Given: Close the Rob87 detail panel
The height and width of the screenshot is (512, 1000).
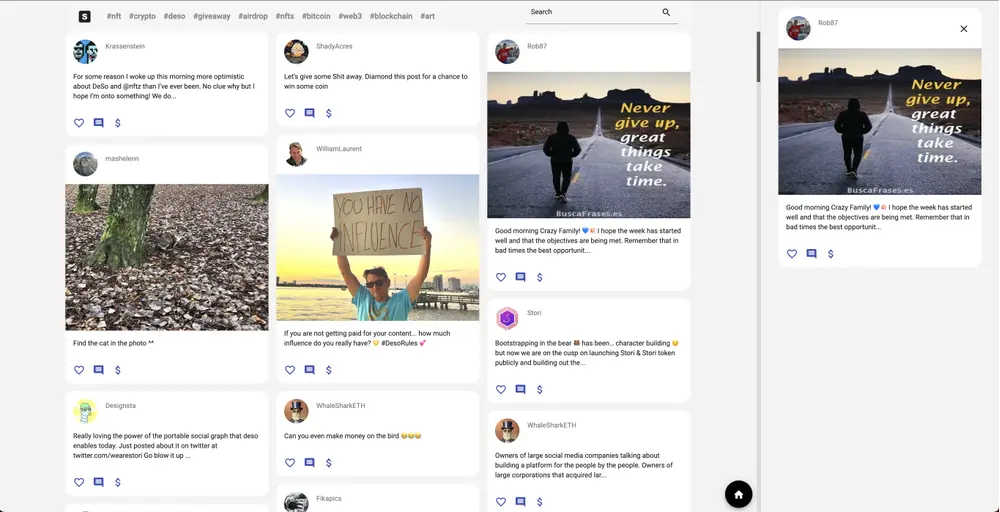Looking at the screenshot, I should pyautogui.click(x=964, y=29).
